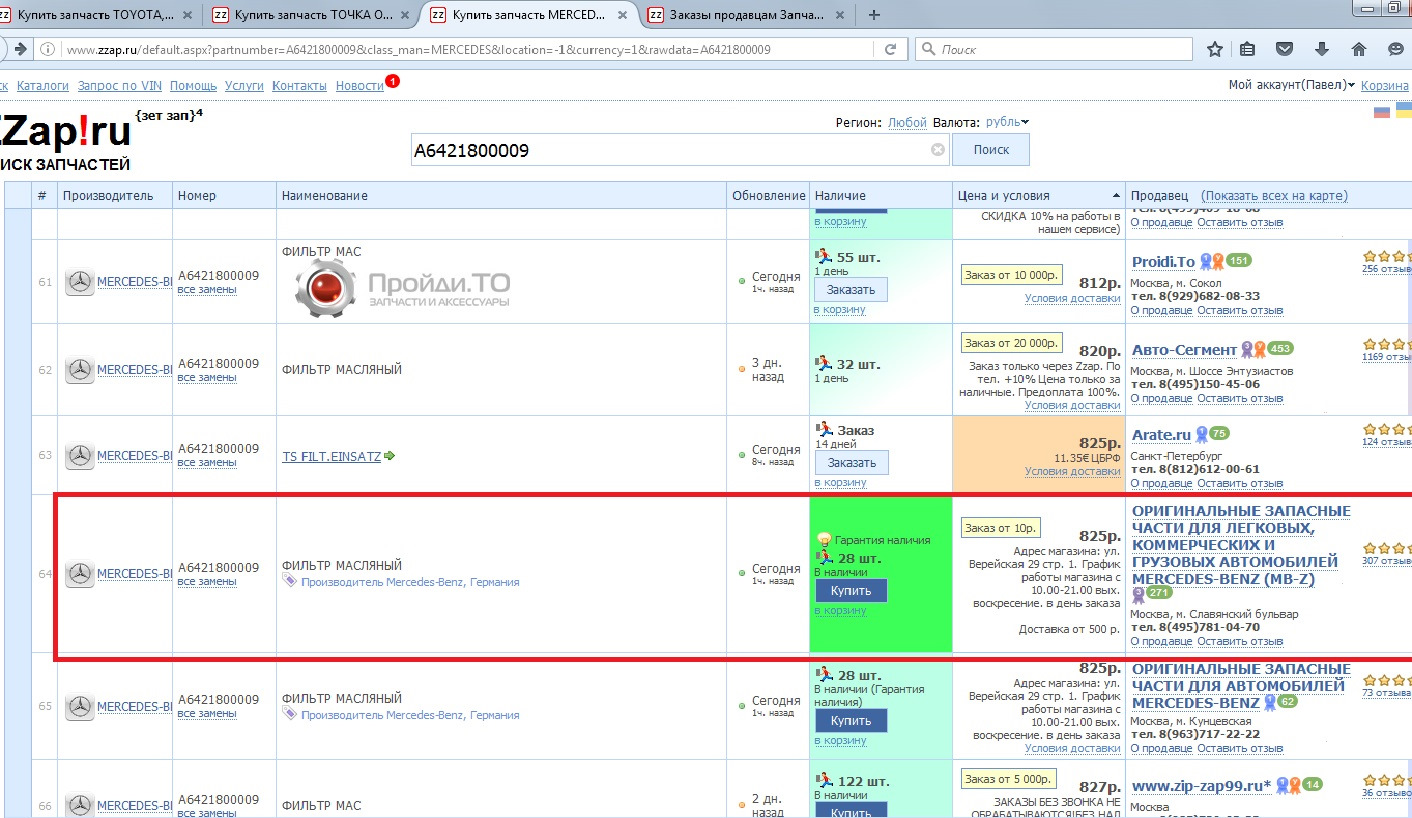This screenshot has width=1412, height=818.
Task: Click the Наличие column header
Action: (x=881, y=196)
